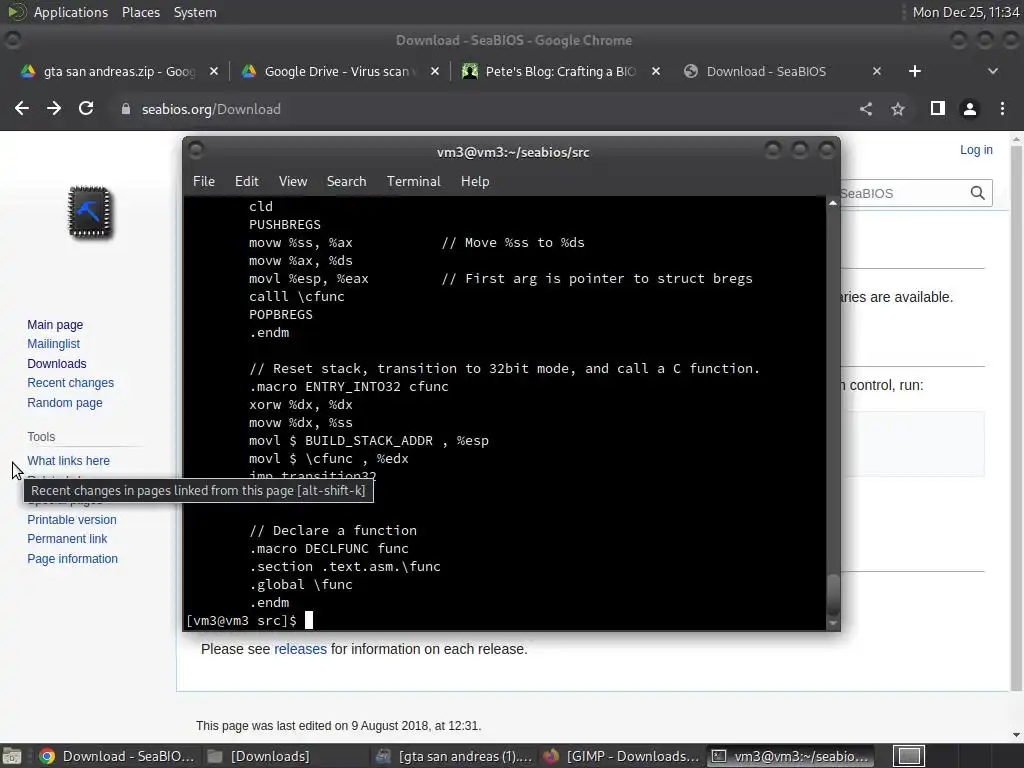1024x768 pixels.
Task: Open the Chrome profile avatar menu
Action: (970, 109)
